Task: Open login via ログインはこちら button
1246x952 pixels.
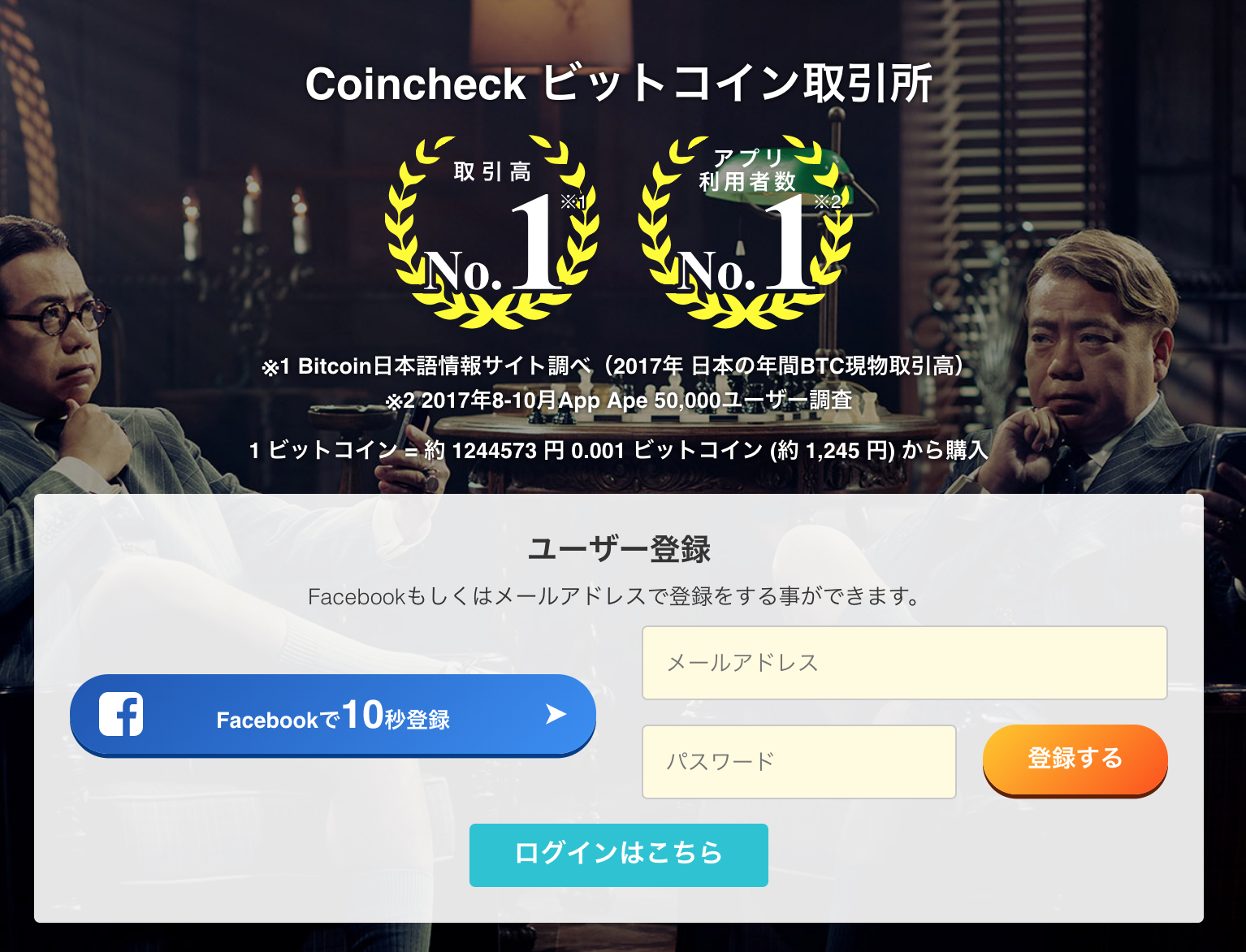Action: pyautogui.click(x=619, y=855)
